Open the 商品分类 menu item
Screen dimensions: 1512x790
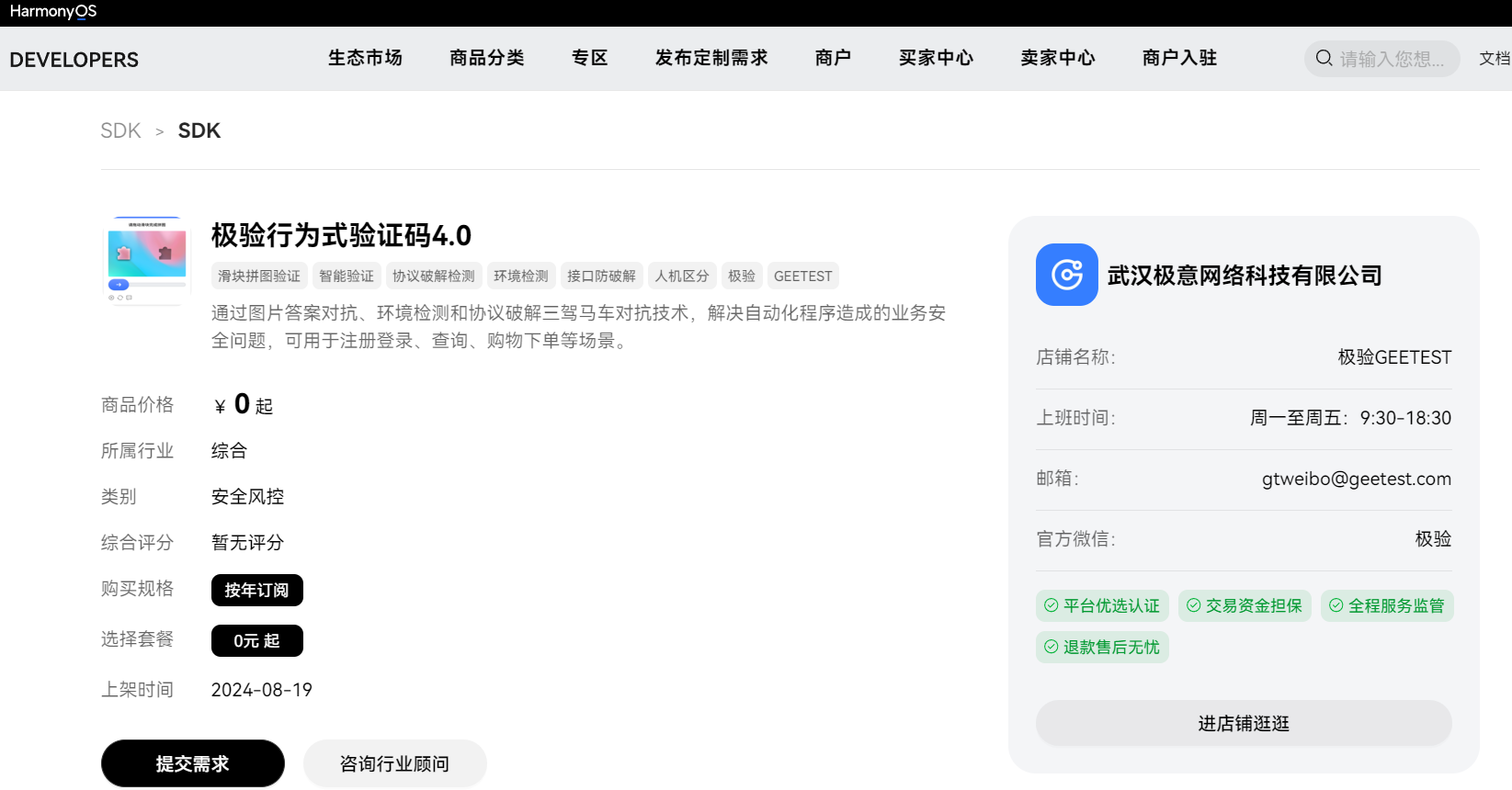tap(486, 58)
